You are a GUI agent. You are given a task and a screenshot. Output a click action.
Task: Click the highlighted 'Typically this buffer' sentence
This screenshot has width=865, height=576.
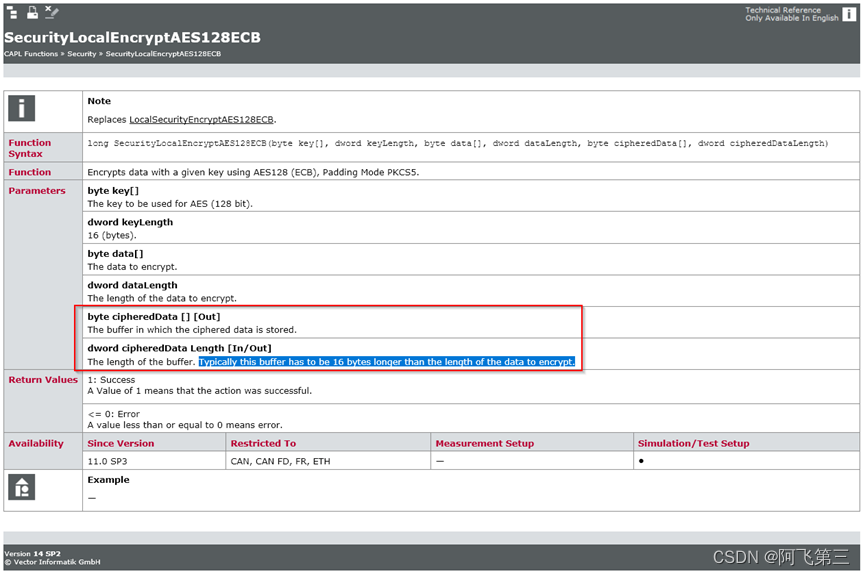pyautogui.click(x=387, y=362)
